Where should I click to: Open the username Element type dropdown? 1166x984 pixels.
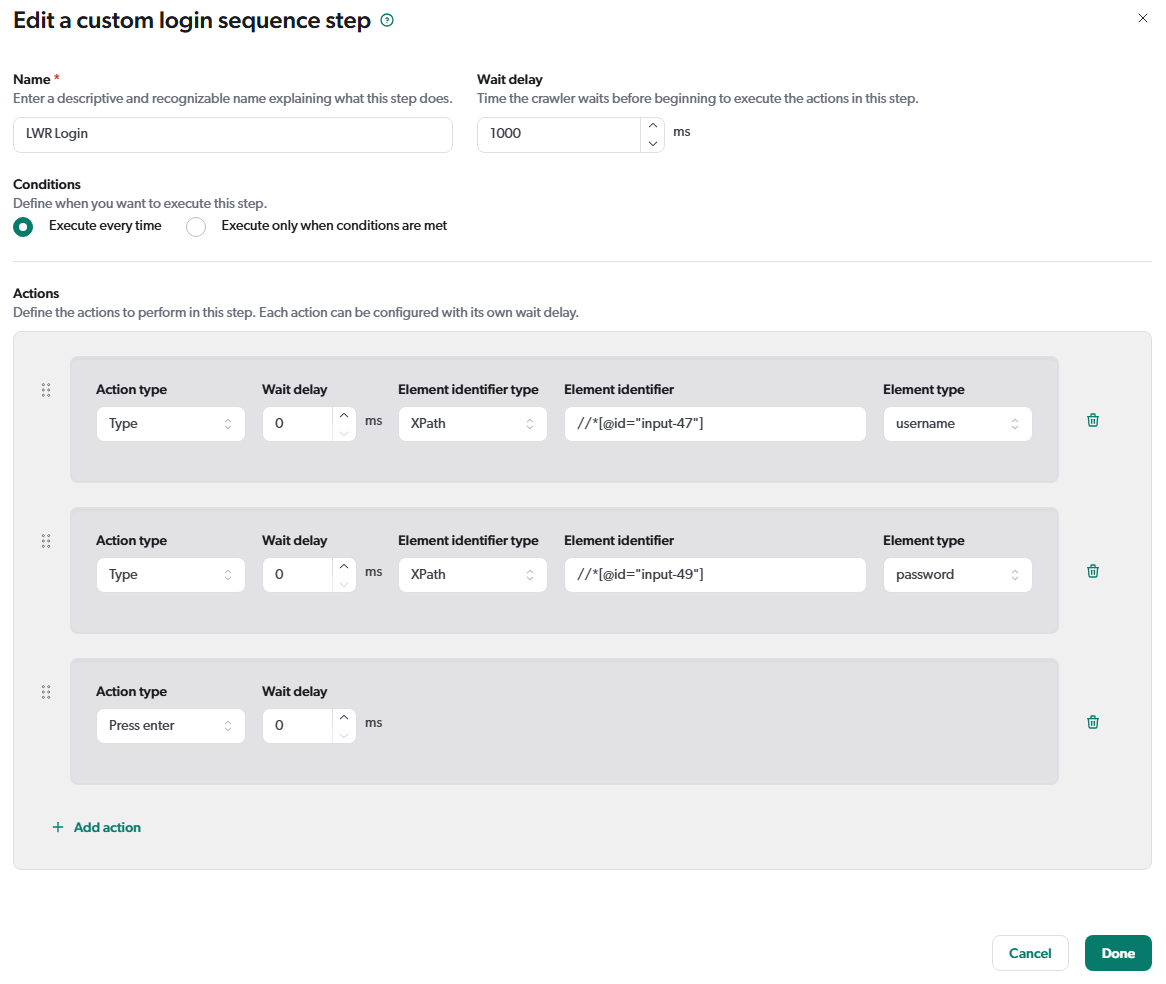click(x=957, y=423)
